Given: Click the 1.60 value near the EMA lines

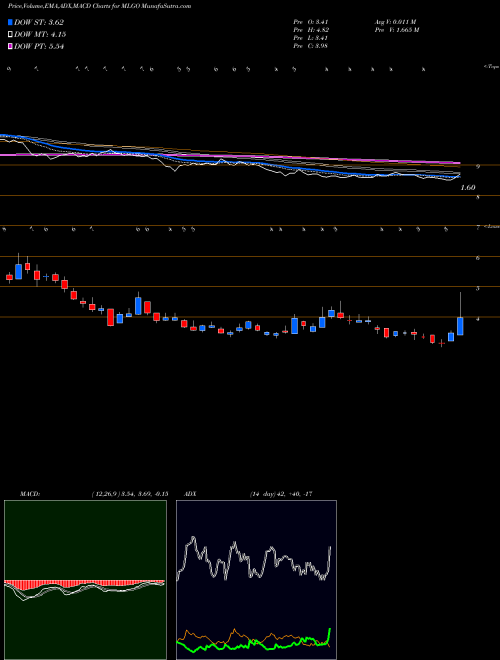Looking at the screenshot, I should [468, 188].
